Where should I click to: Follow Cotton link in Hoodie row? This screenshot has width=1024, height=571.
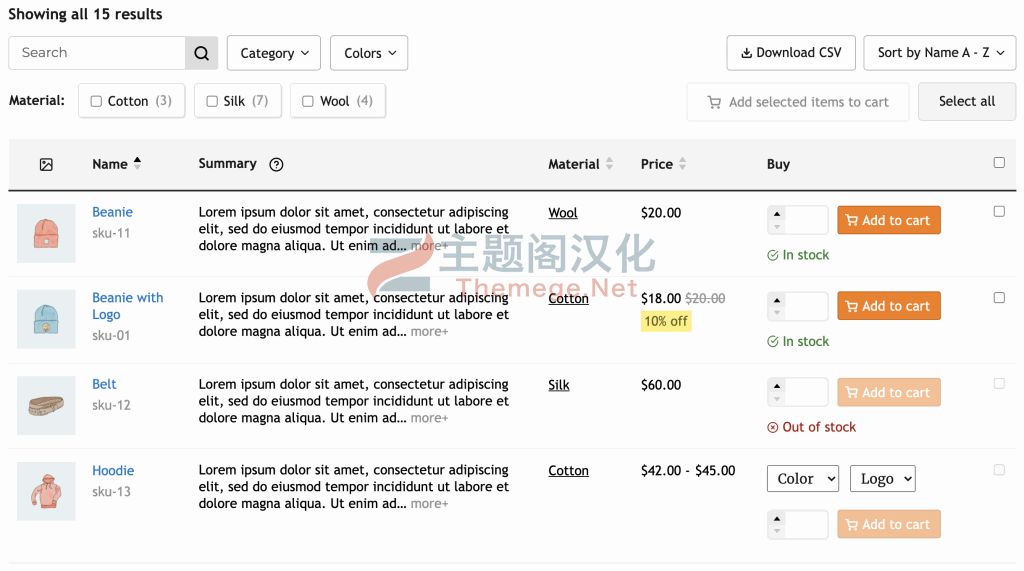coord(568,471)
